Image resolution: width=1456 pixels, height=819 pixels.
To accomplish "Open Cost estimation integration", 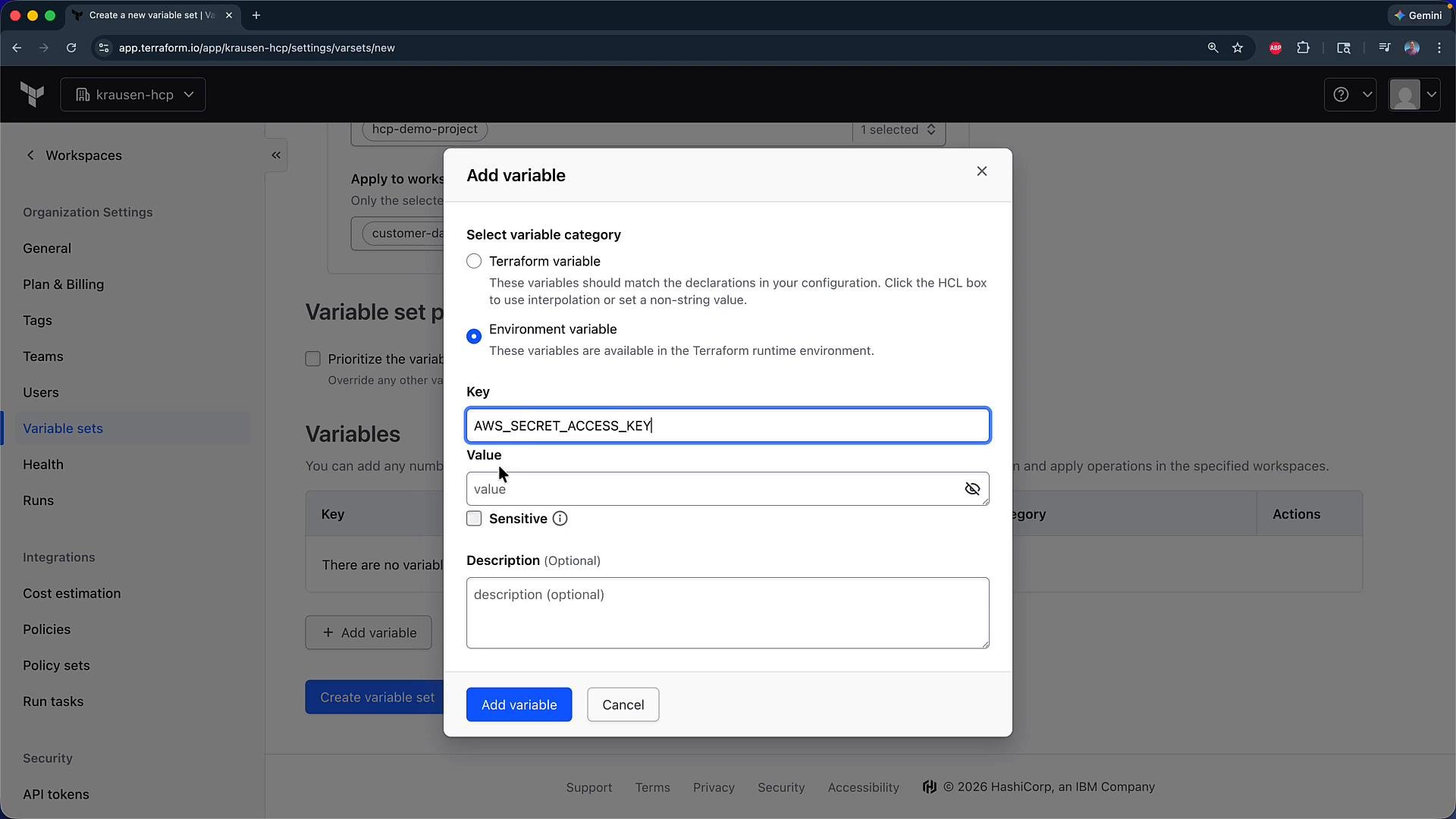I will pyautogui.click(x=72, y=594).
